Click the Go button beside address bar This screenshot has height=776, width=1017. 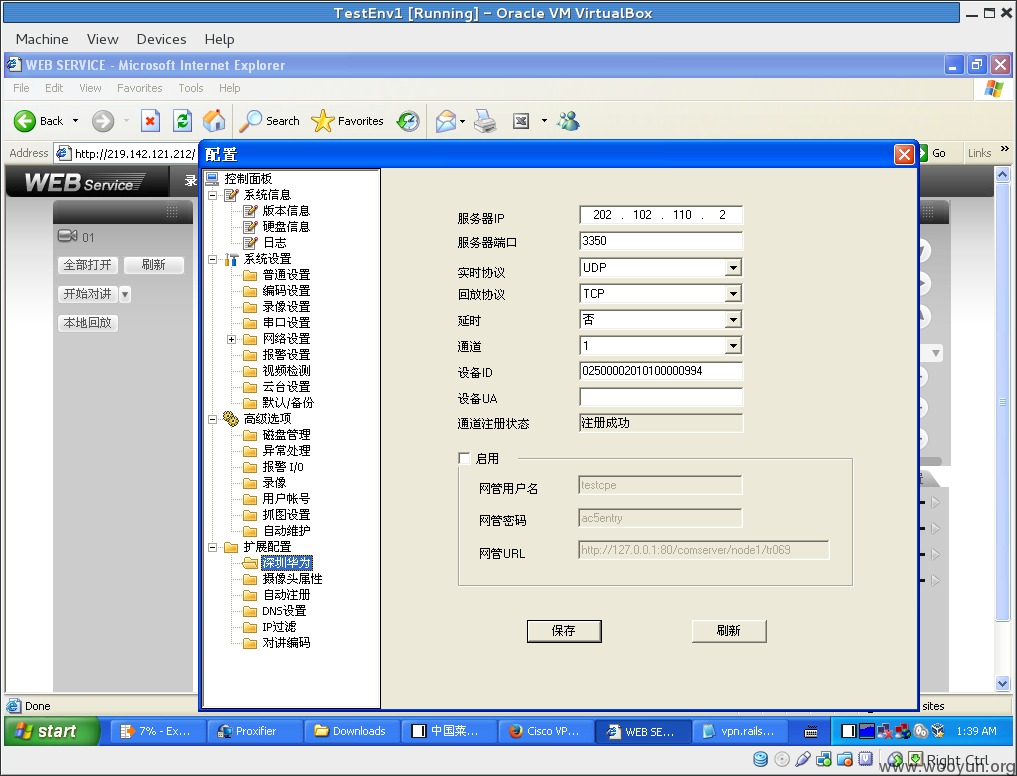click(x=932, y=153)
